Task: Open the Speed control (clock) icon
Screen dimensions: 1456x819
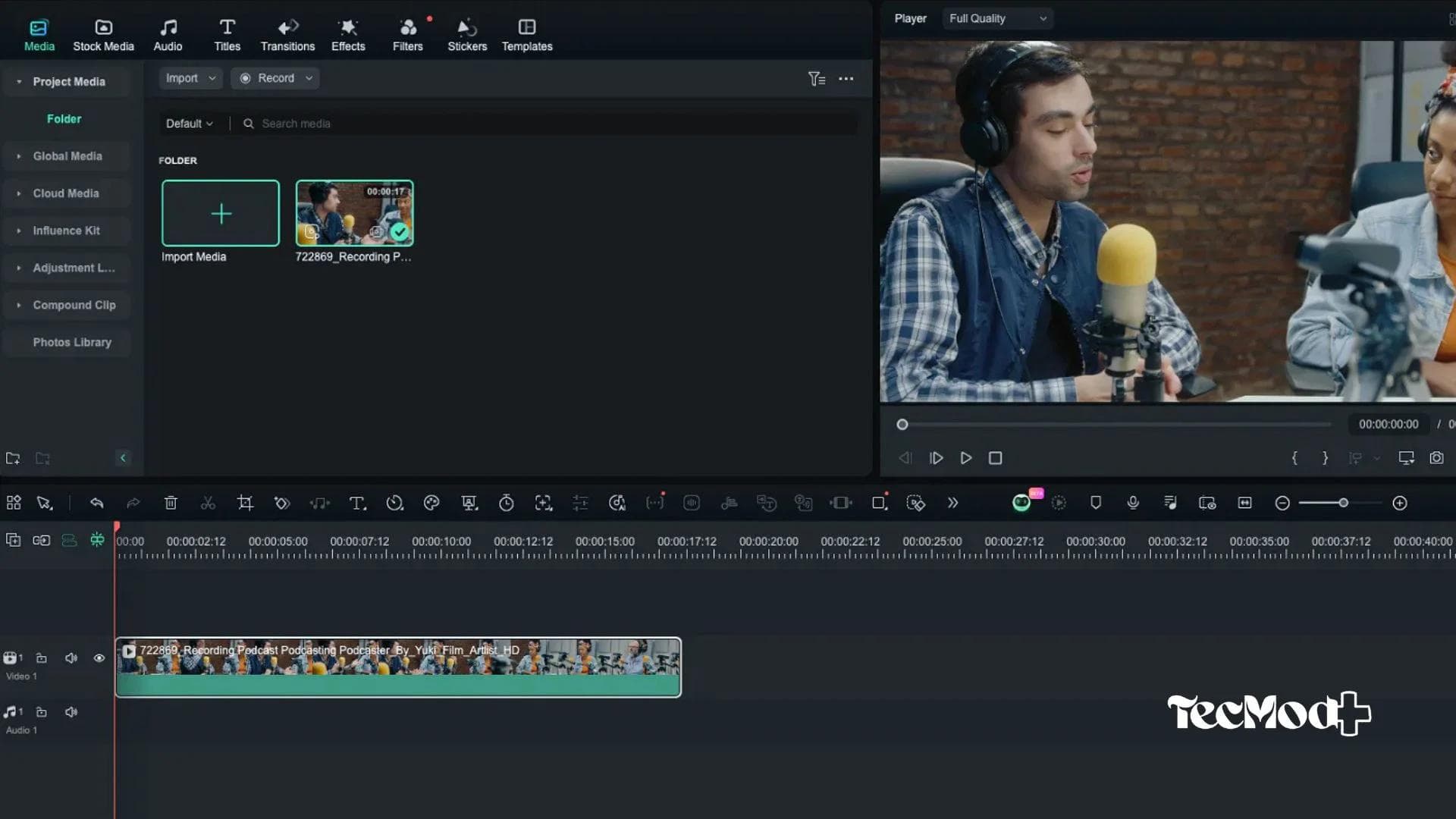Action: tap(394, 503)
